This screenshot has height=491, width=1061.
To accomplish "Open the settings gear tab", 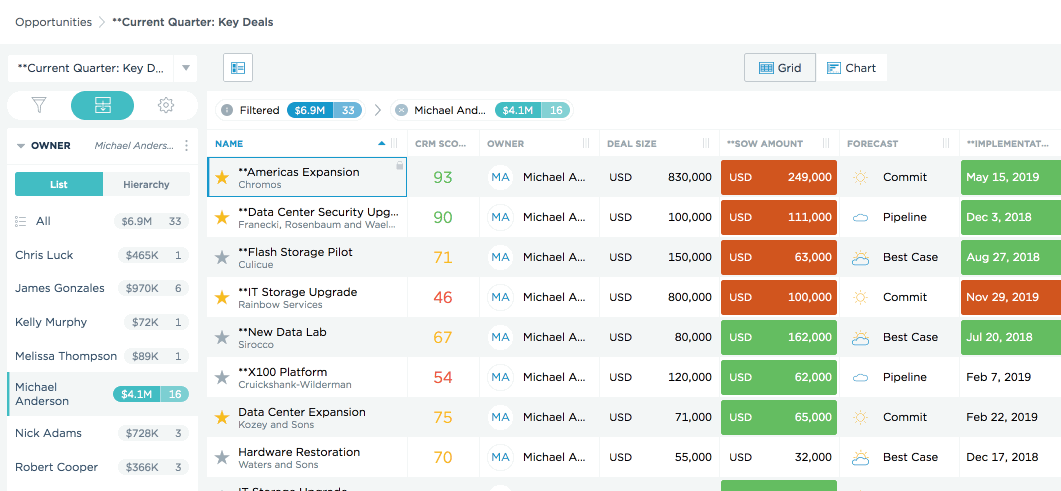I will pos(166,105).
